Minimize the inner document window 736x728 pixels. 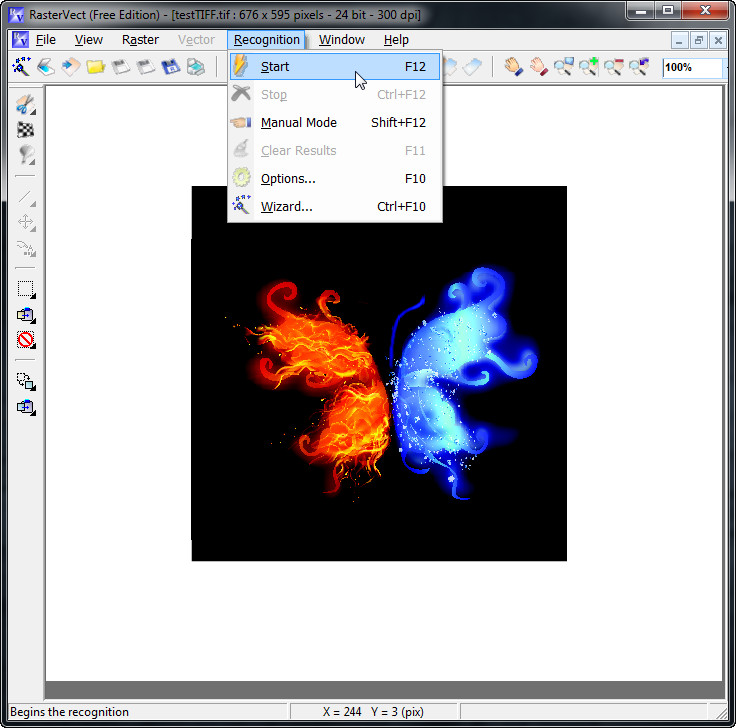click(x=678, y=40)
